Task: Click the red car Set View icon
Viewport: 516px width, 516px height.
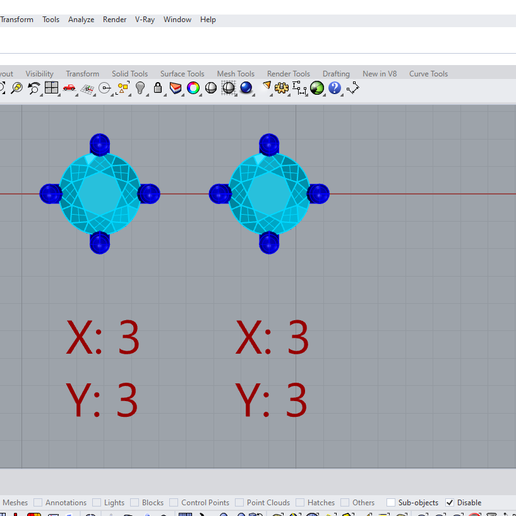Action: pos(69,88)
